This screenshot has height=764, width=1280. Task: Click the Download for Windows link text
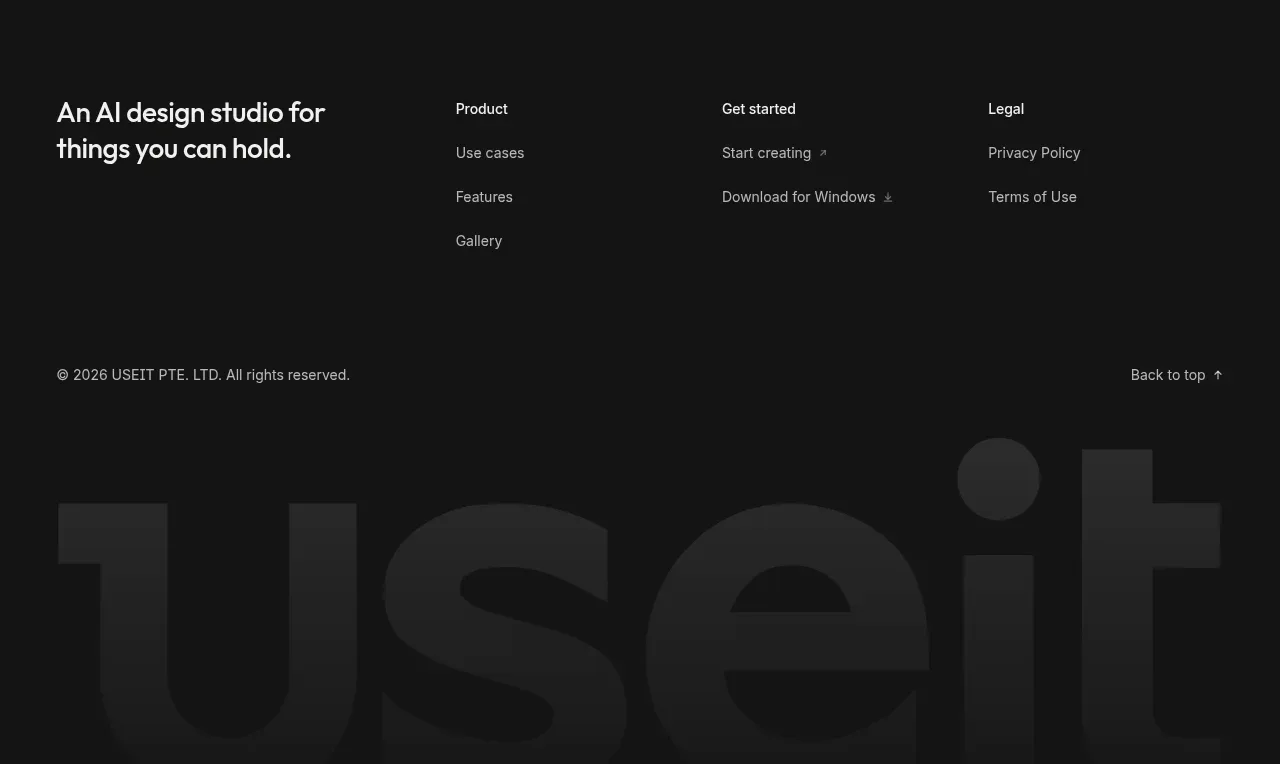[798, 197]
